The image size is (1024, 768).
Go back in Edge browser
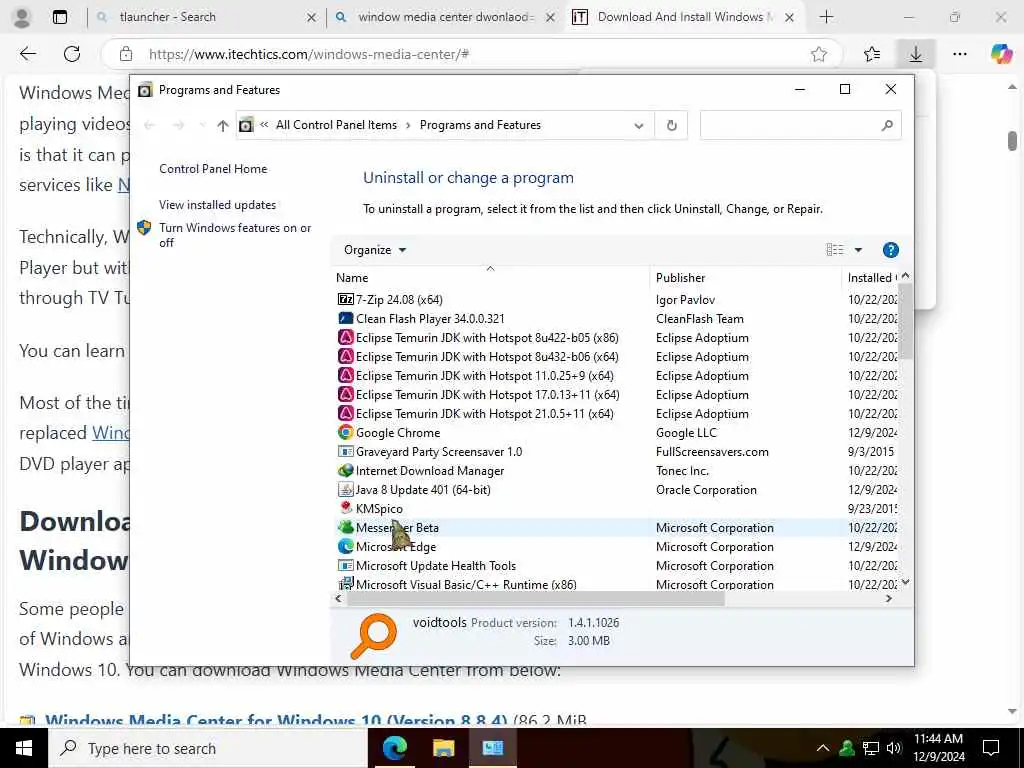click(x=28, y=54)
